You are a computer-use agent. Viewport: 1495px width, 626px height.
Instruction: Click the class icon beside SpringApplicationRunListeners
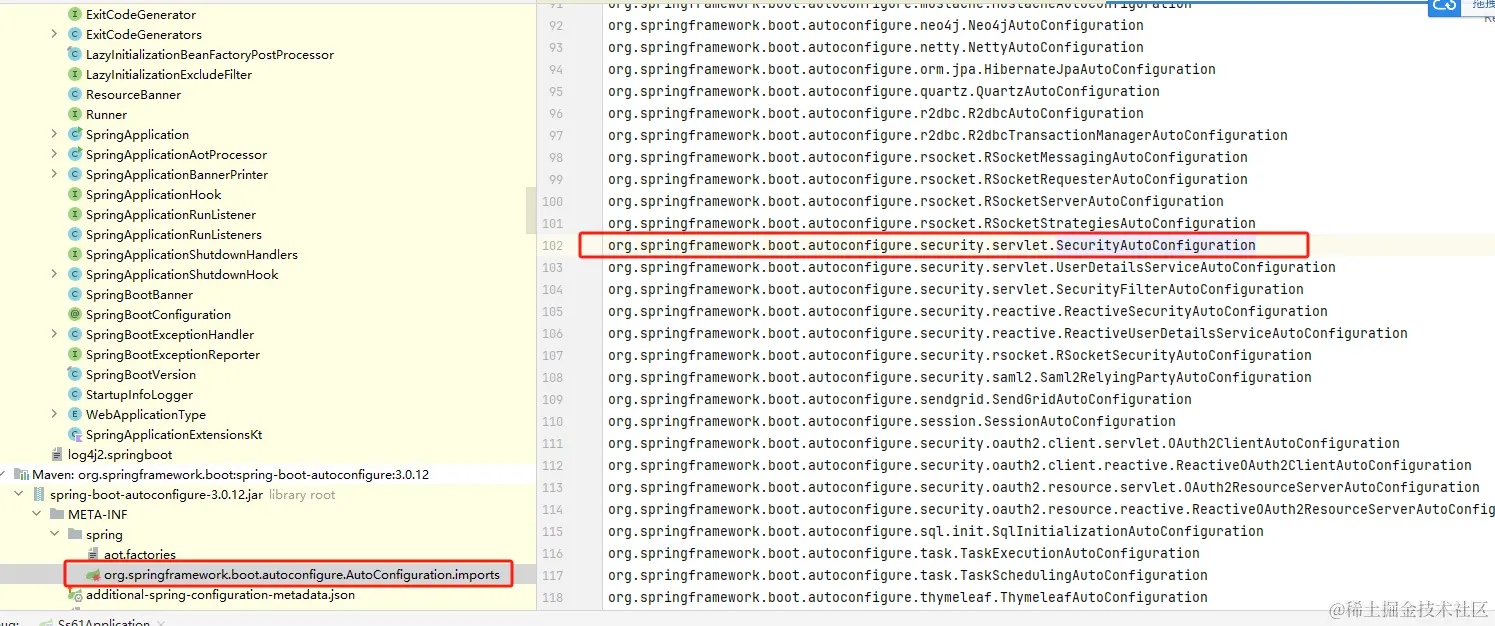point(74,235)
